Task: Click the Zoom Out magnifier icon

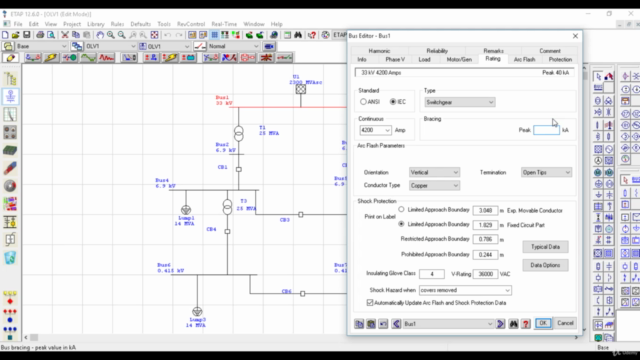Action: [122, 35]
